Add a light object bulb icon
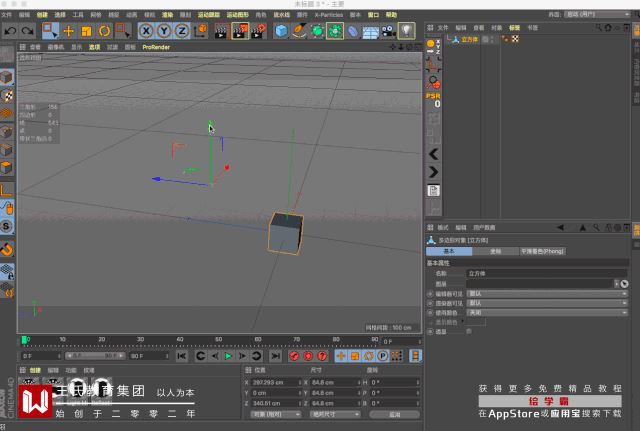 (406, 31)
